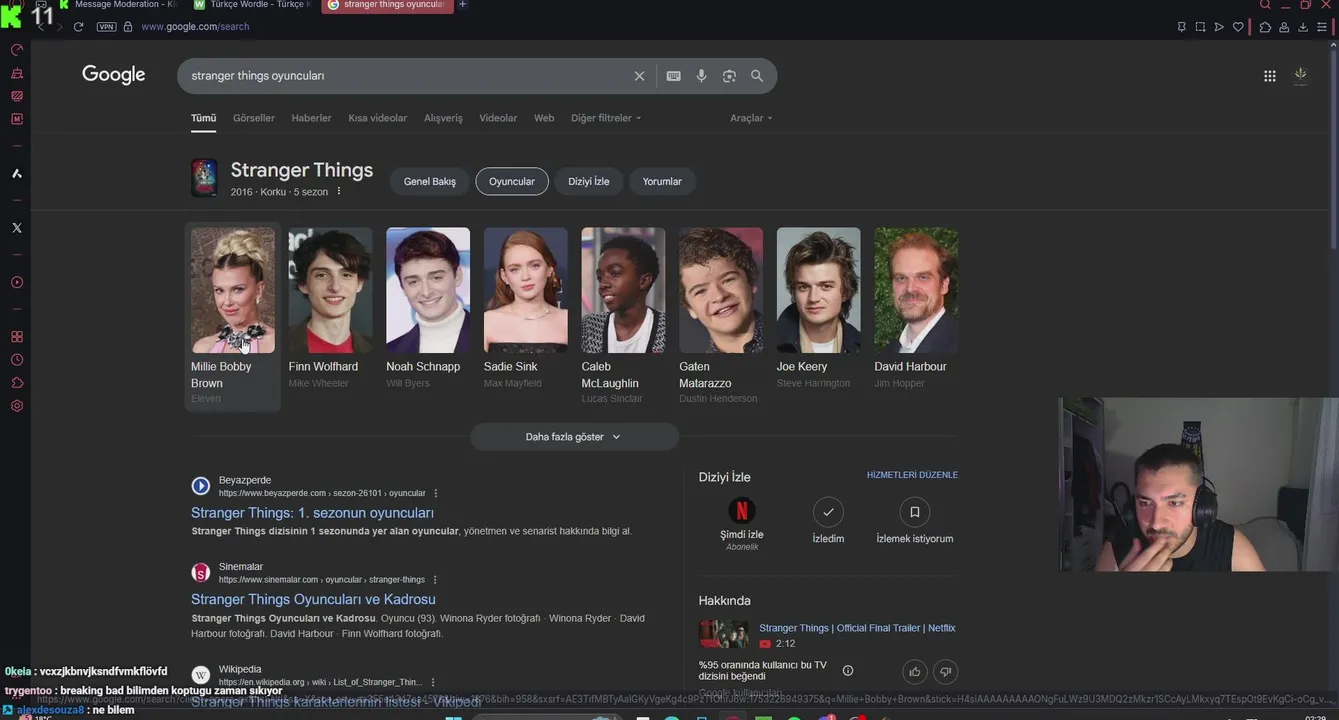Open Stranger Things Oyuncuları ve Kadrosu link
1339x720 pixels.
[x=313, y=599]
